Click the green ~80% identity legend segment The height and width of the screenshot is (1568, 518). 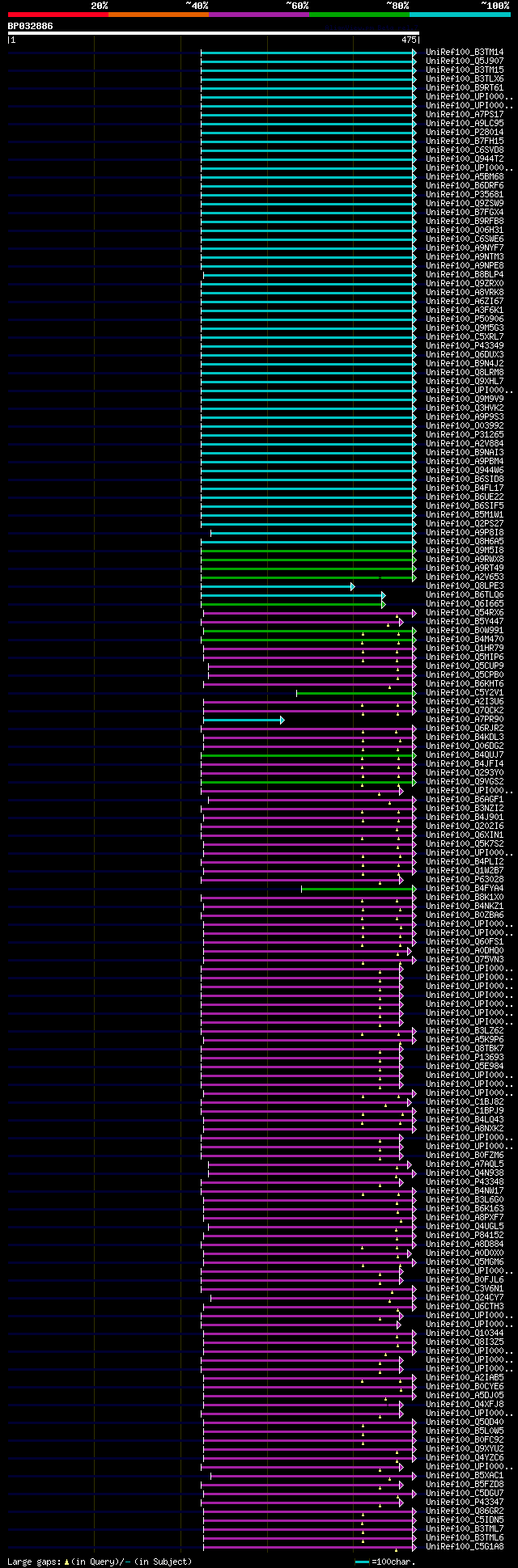pyautogui.click(x=359, y=15)
